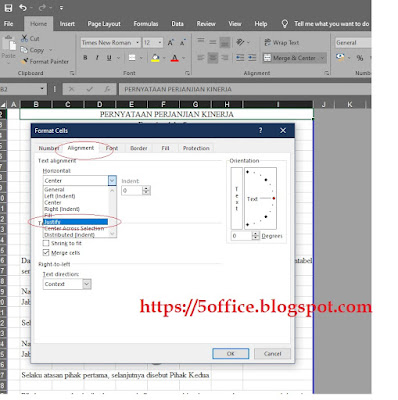Increase font size with larger A icon
The height and width of the screenshot is (400, 398).
point(171,43)
